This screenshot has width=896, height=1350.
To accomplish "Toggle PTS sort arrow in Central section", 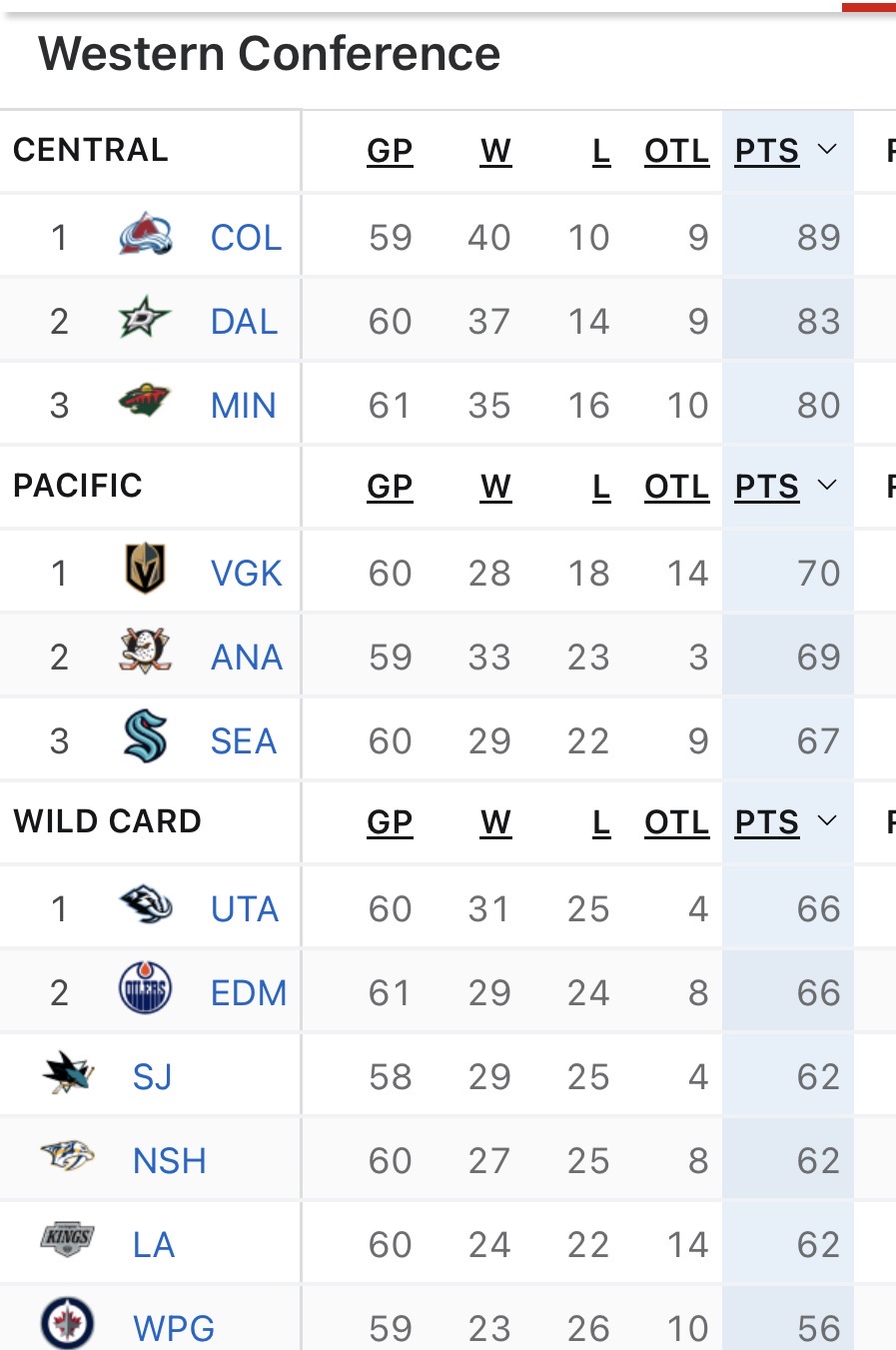I will pos(827,150).
